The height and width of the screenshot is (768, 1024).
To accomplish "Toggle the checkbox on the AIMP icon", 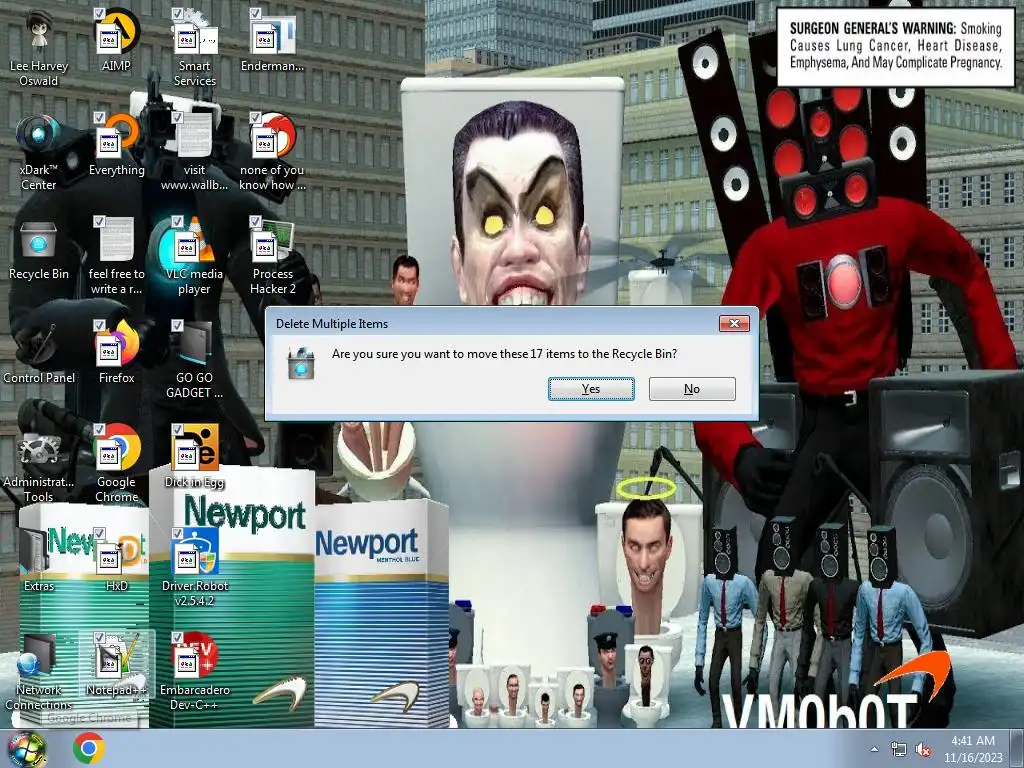I will [x=99, y=14].
